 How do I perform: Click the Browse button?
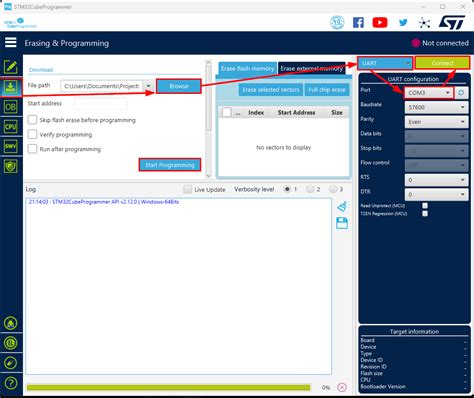coord(179,86)
